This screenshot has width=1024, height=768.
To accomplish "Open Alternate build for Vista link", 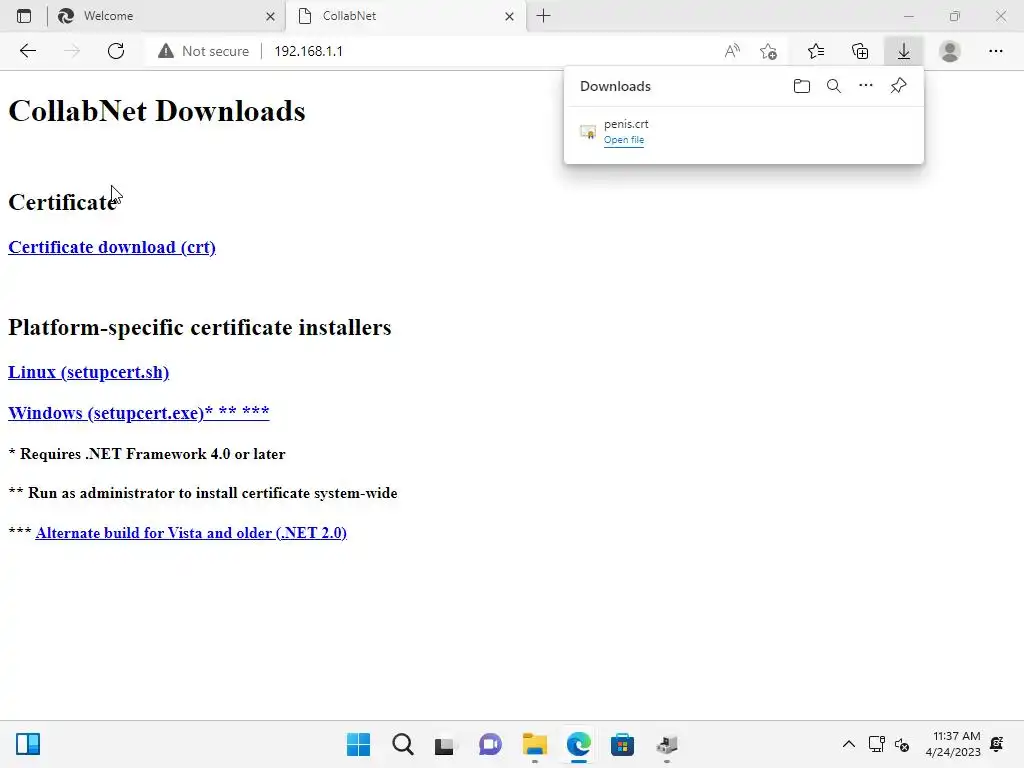I will (191, 533).
